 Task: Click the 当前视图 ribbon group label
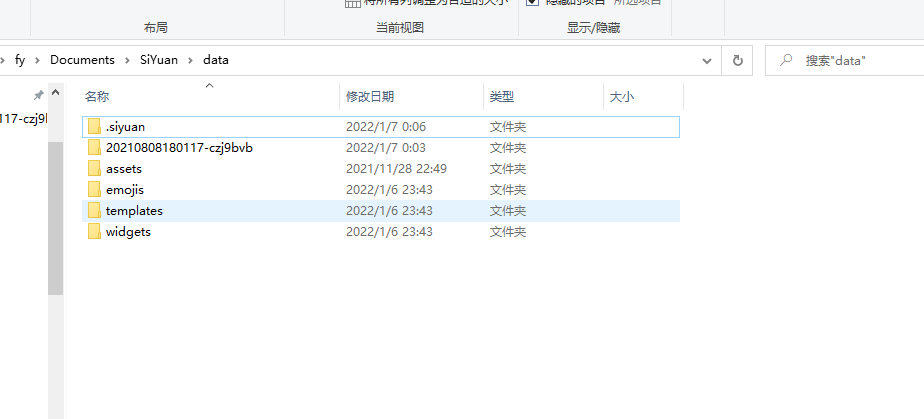[x=400, y=27]
